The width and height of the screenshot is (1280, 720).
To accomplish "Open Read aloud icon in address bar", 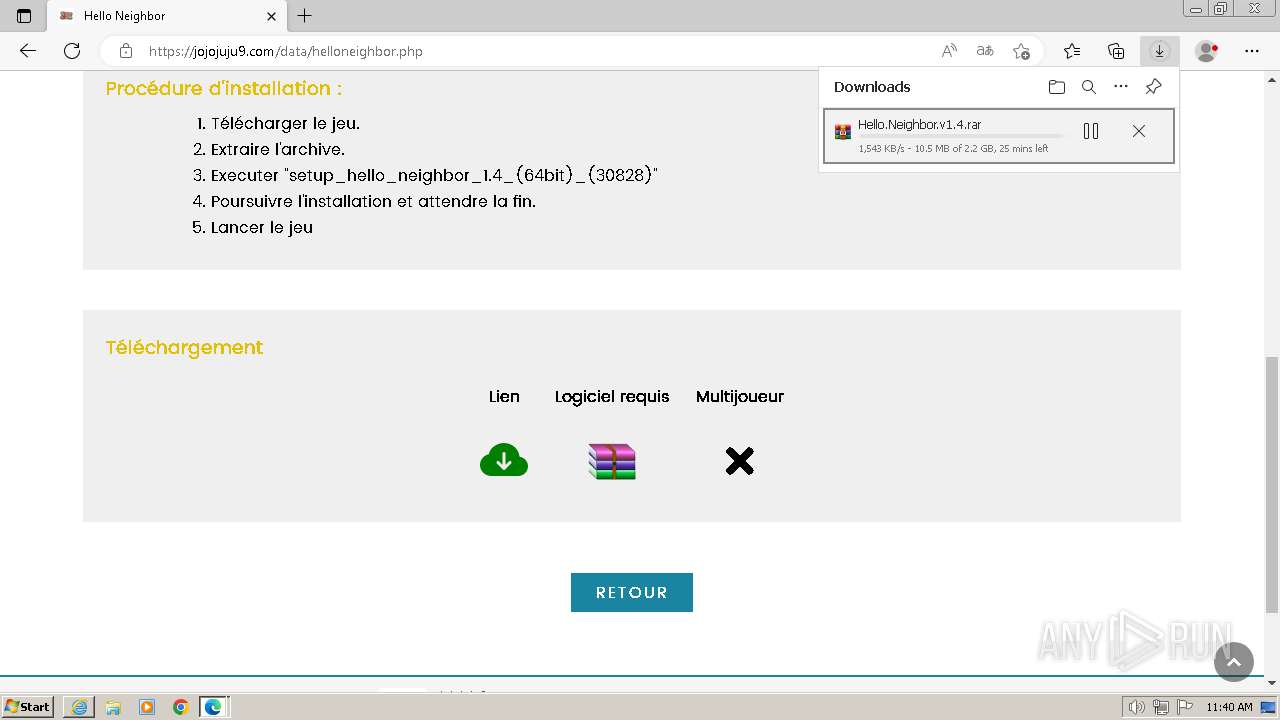I will (949, 51).
